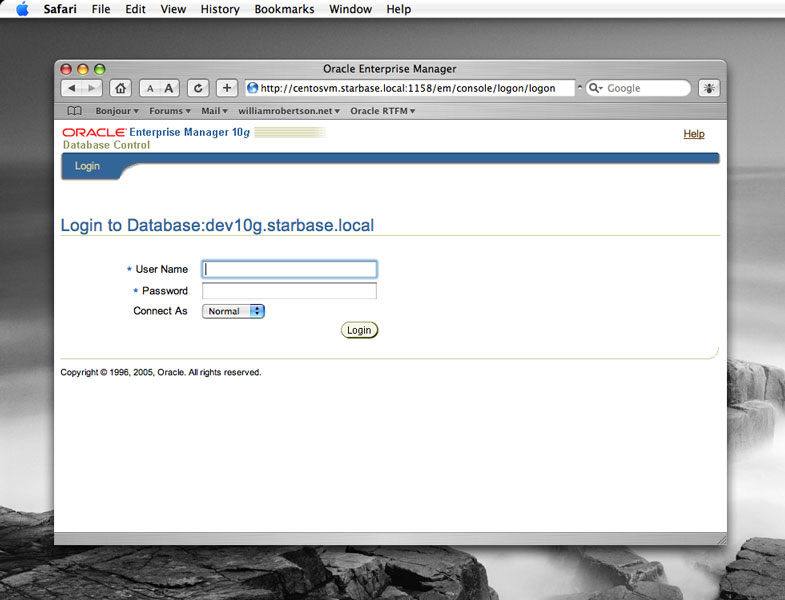Click the Login to Database heading
This screenshot has height=600, width=785.
pyautogui.click(x=217, y=225)
